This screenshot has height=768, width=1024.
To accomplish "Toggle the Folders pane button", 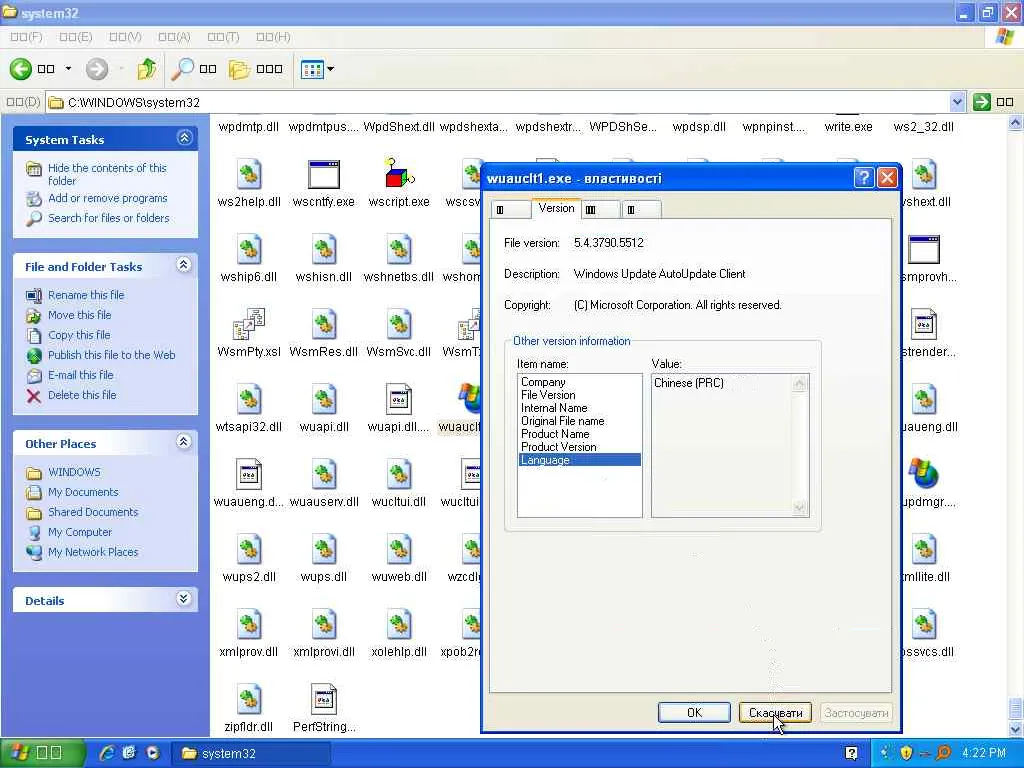I will click(255, 69).
